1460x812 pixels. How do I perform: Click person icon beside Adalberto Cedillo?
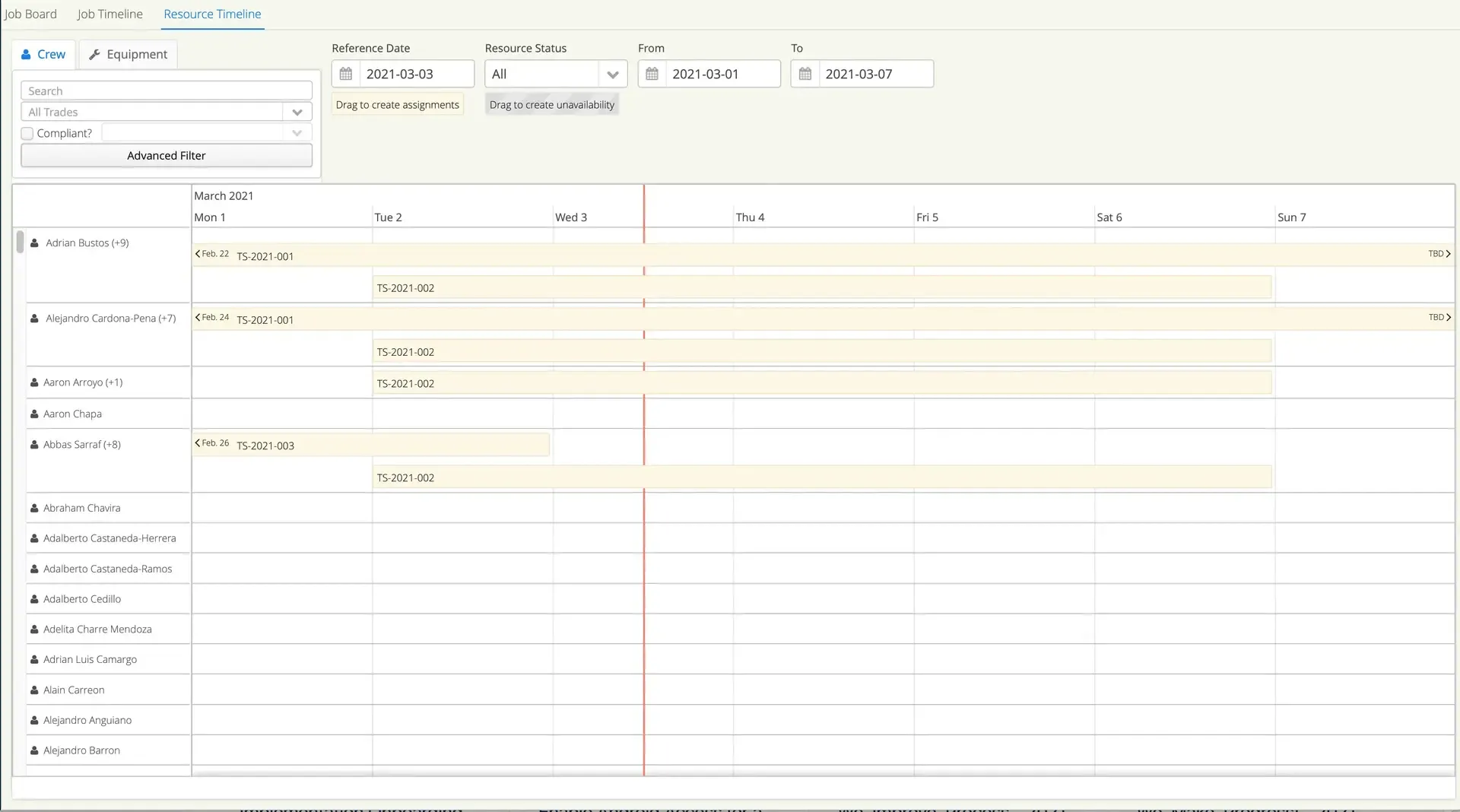coord(34,599)
